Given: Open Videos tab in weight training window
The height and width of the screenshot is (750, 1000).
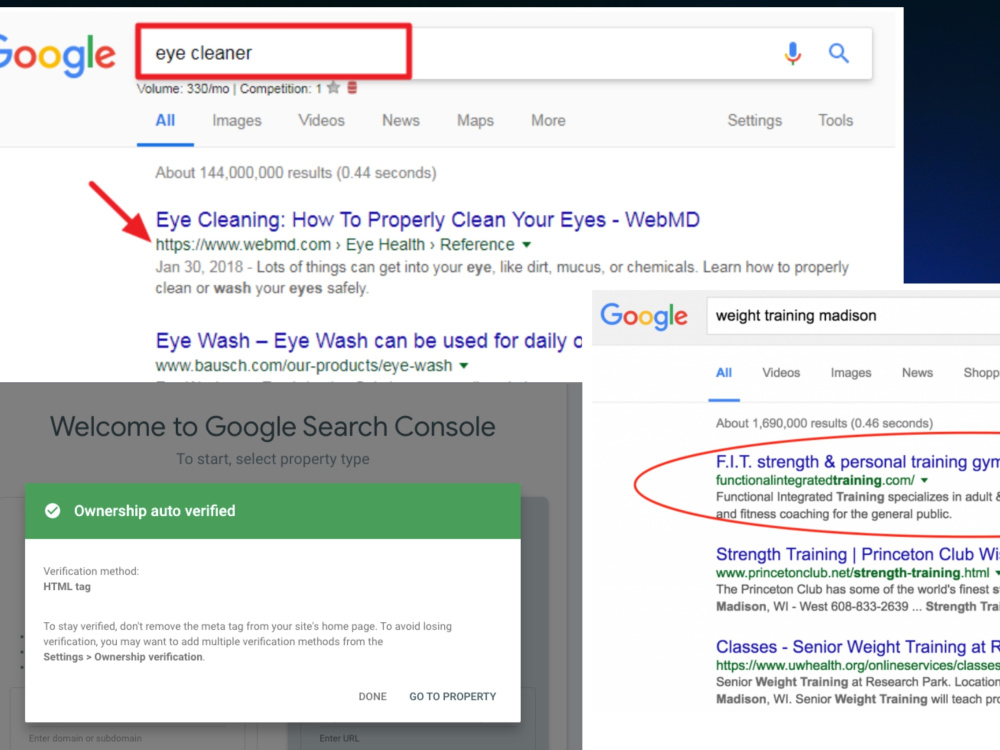Looking at the screenshot, I should (x=781, y=373).
